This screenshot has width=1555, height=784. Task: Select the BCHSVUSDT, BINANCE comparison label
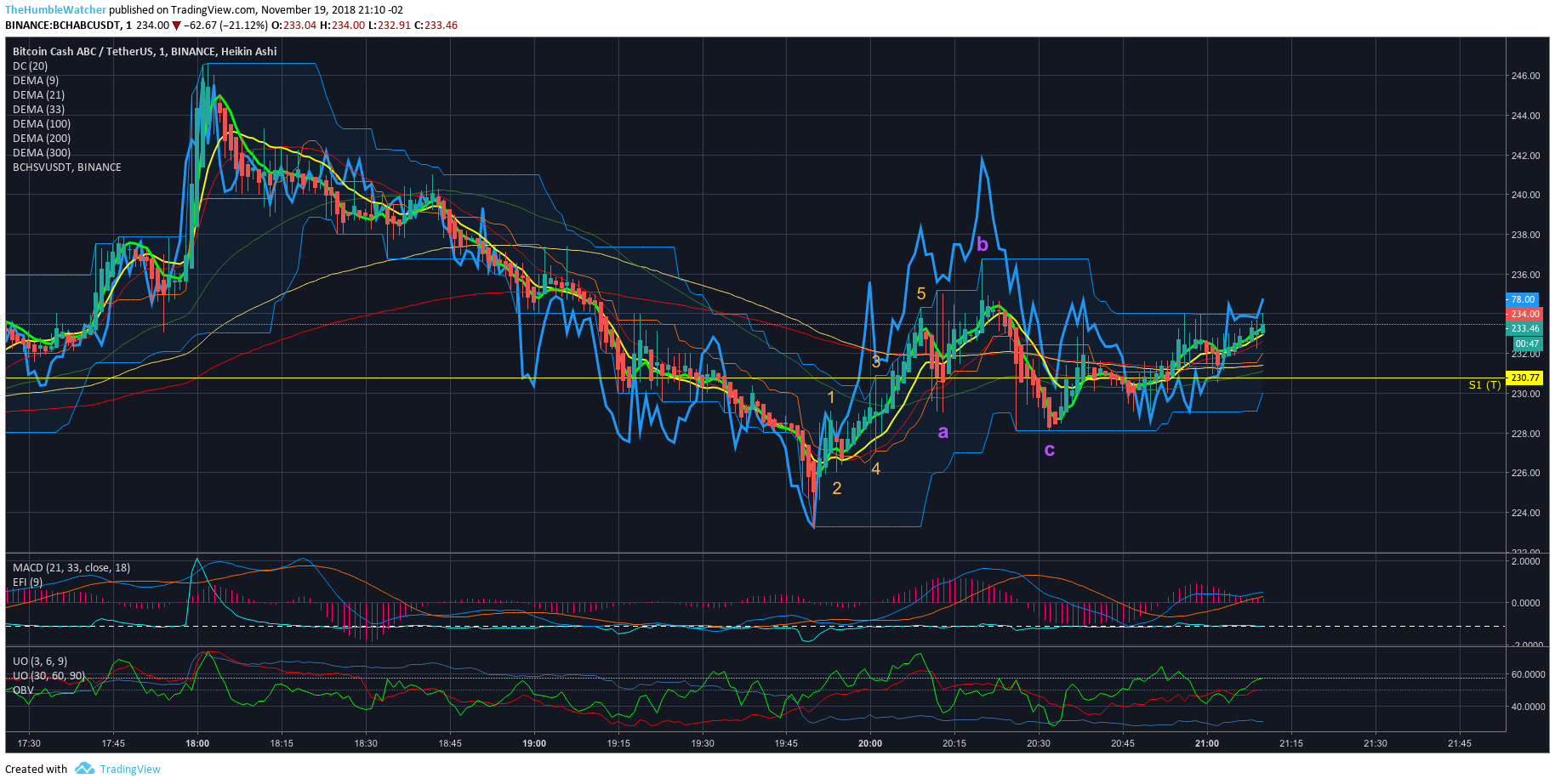point(67,167)
